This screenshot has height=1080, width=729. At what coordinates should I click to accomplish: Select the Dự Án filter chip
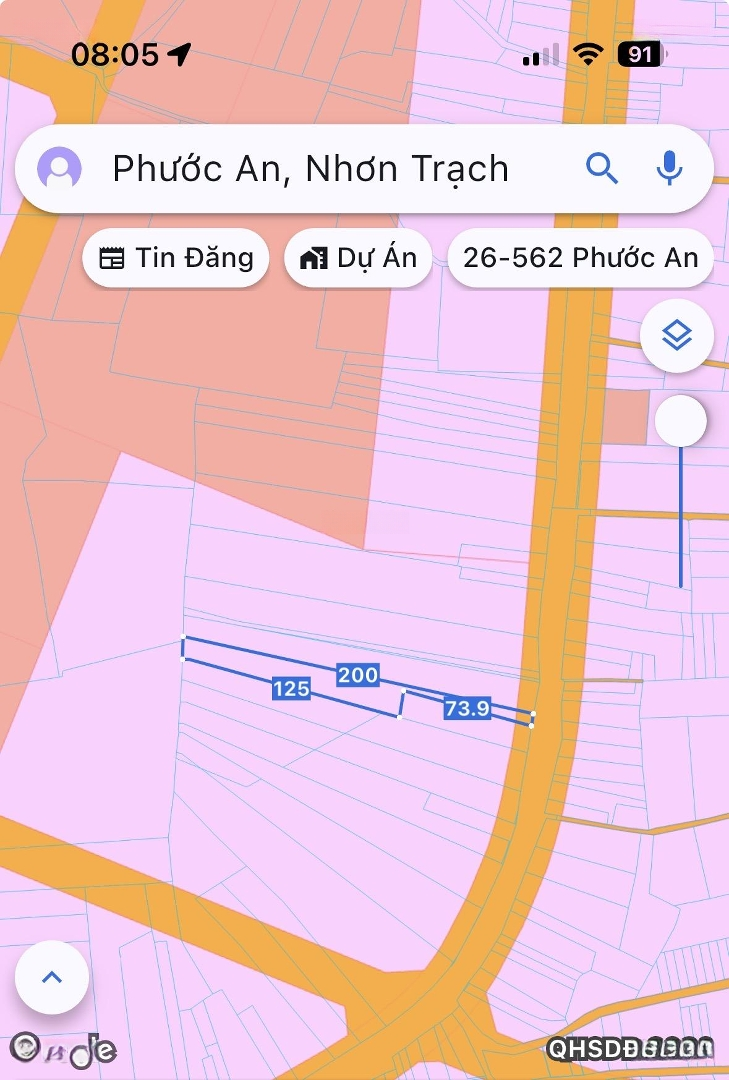358,258
